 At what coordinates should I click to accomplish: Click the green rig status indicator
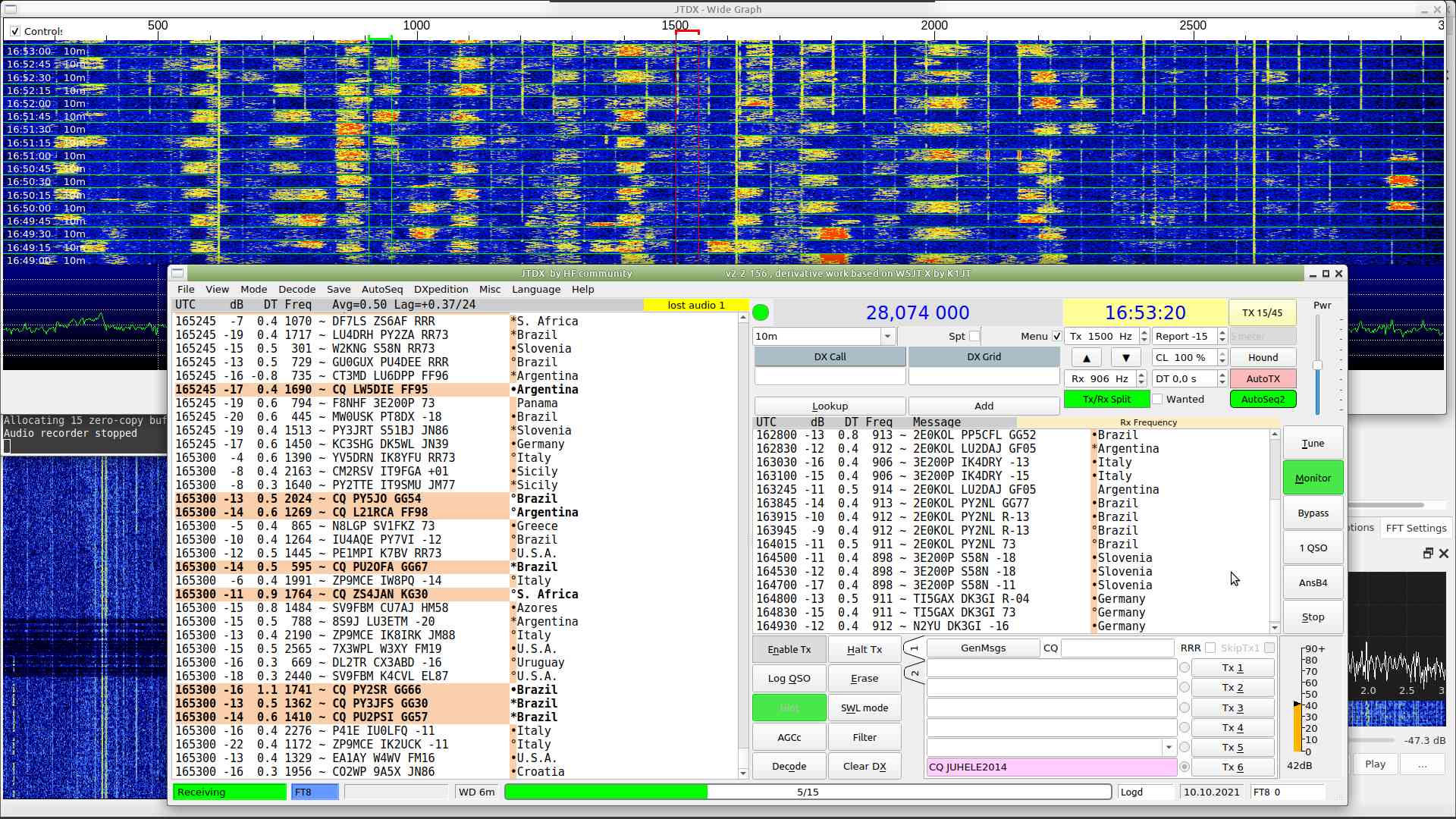(761, 312)
